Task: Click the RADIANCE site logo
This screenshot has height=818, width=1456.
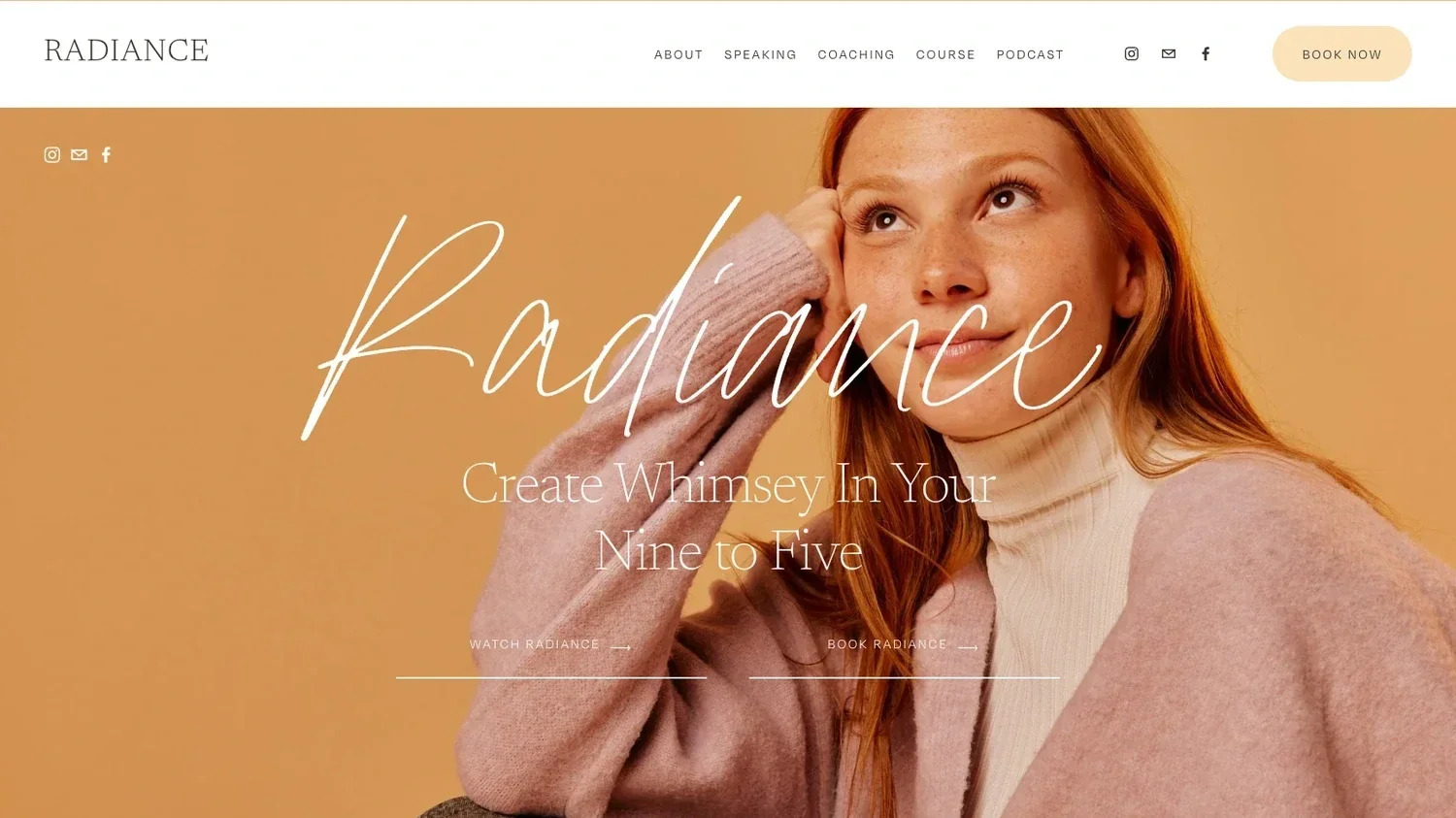Action: (x=126, y=50)
